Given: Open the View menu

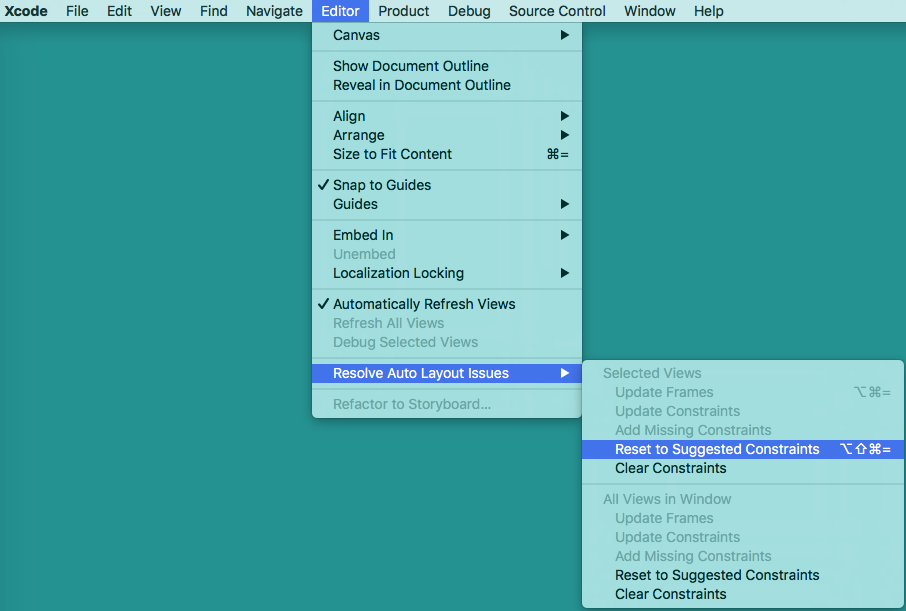Looking at the screenshot, I should [x=165, y=11].
